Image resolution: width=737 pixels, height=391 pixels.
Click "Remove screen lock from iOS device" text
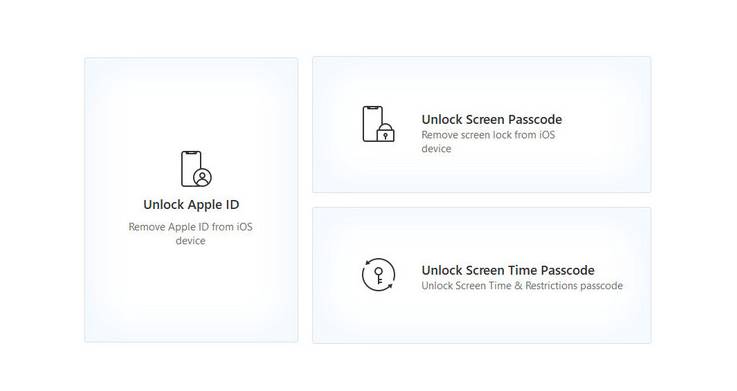click(x=488, y=141)
